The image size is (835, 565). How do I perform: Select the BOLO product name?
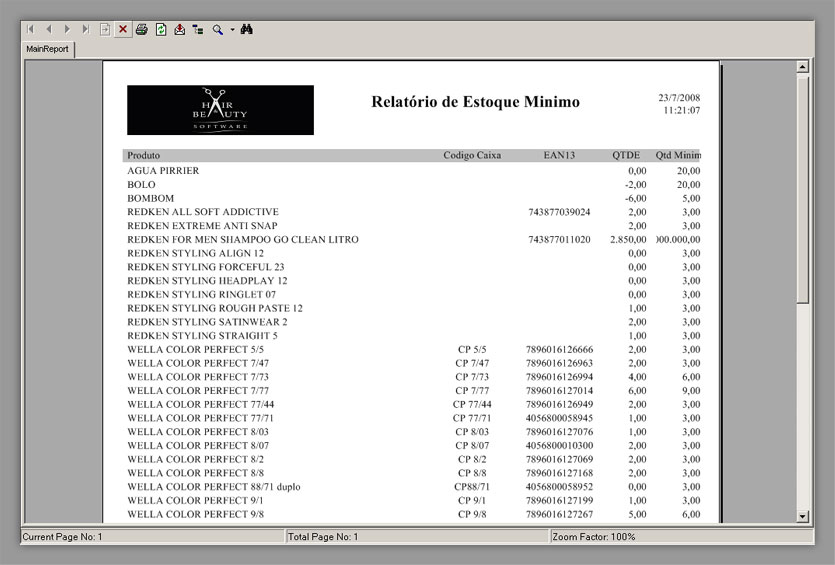(141, 185)
